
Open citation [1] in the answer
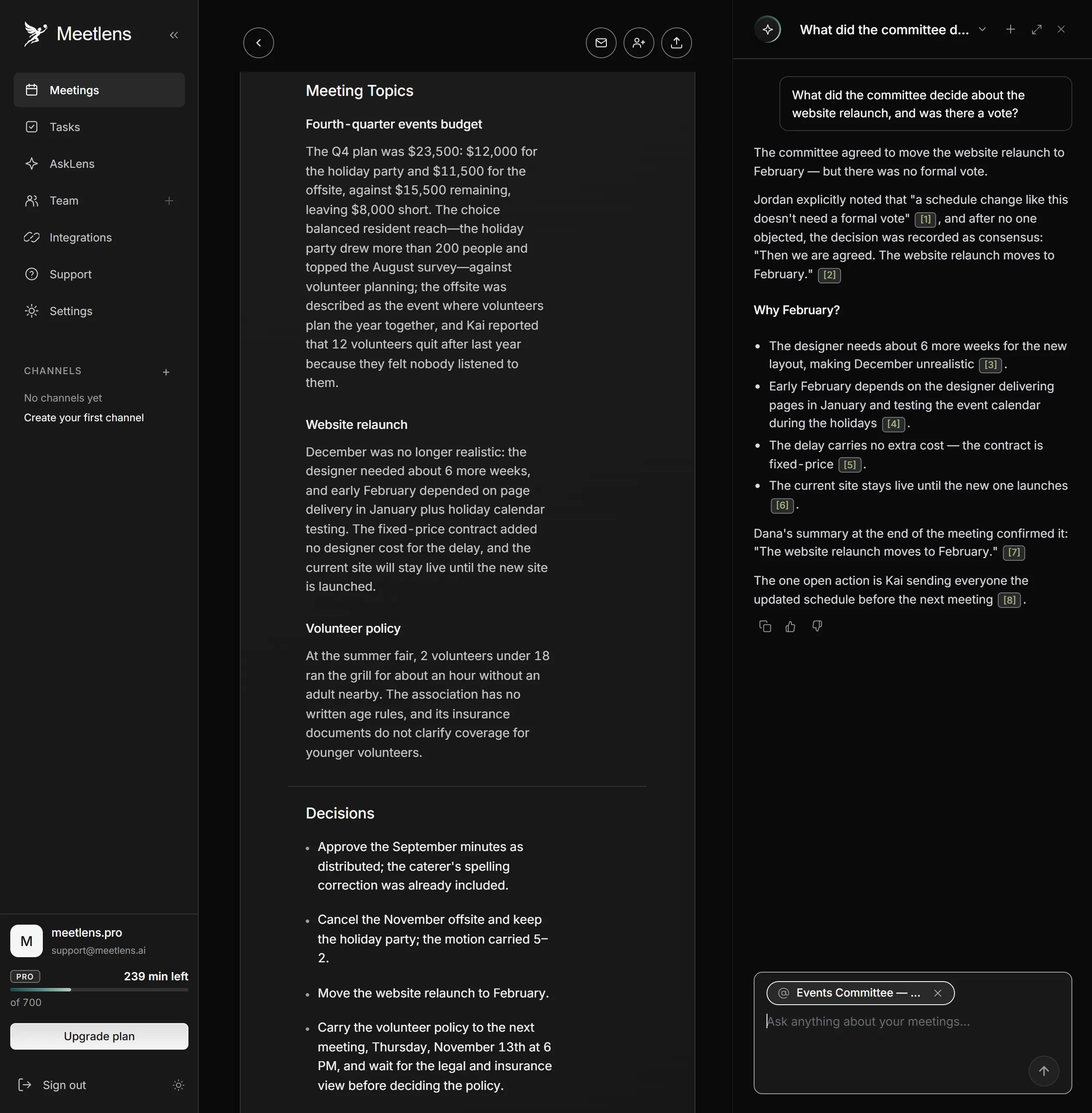tap(925, 219)
